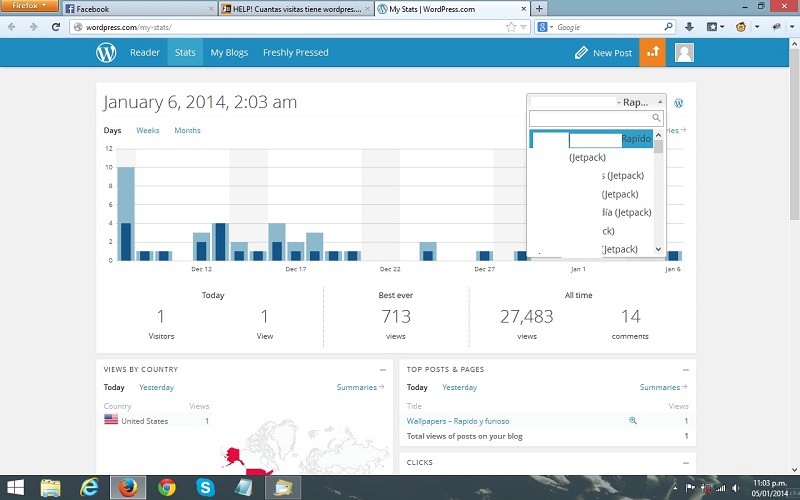Reload the current page
This screenshot has height=500, width=800.
click(x=56, y=27)
